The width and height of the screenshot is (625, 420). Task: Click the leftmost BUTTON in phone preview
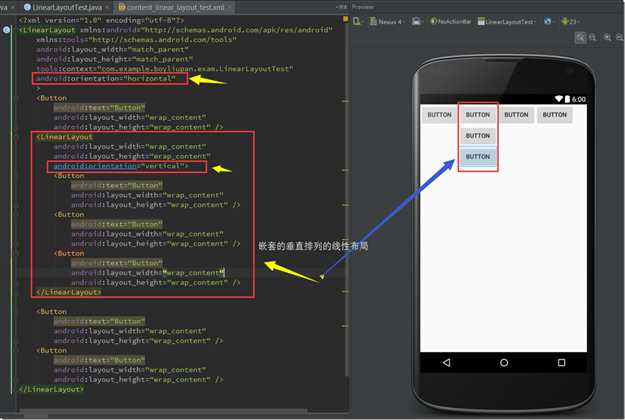(x=439, y=115)
